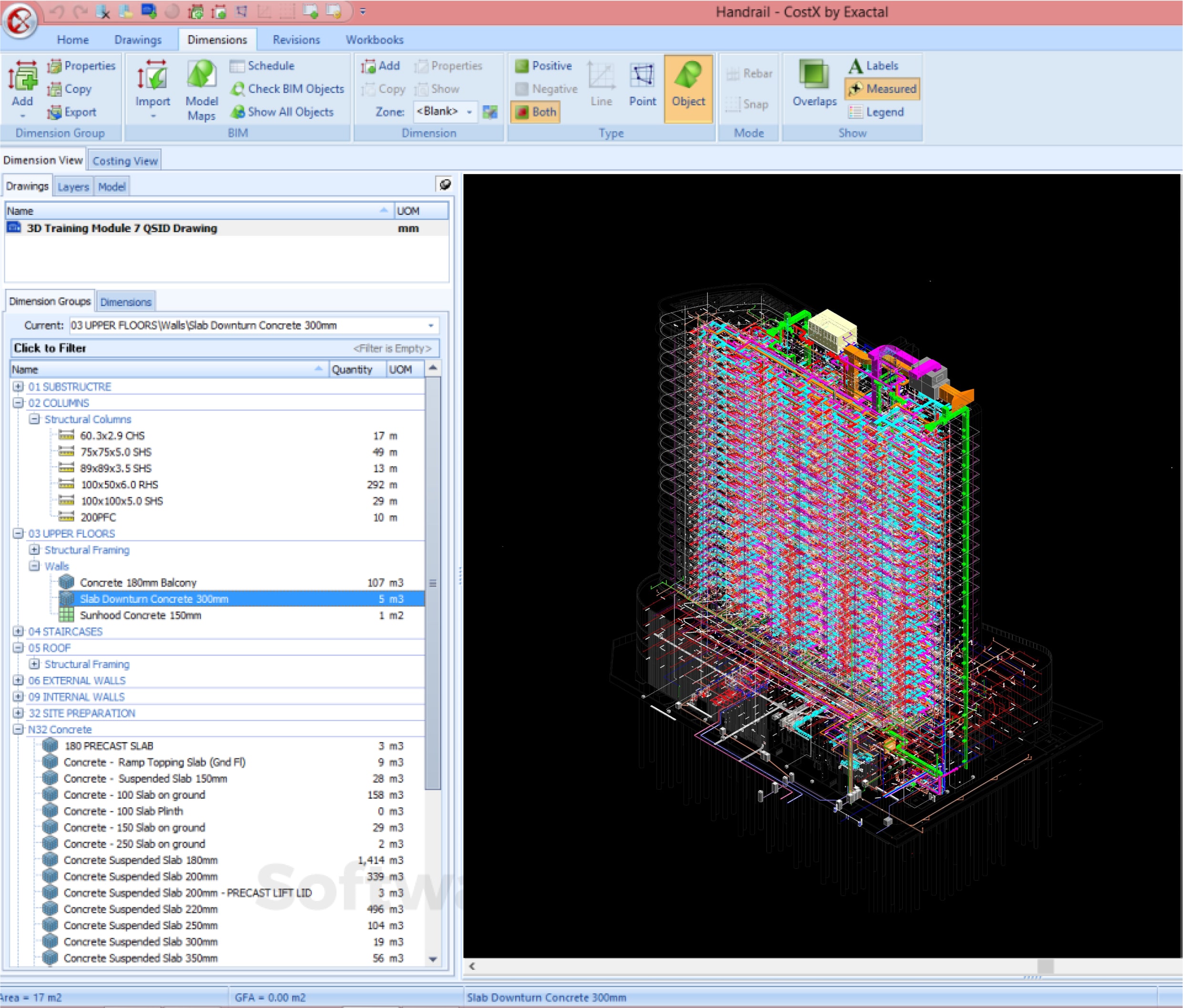Click the Undo icon in quick access toolbar
This screenshot has width=1183, height=1008.
(57, 11)
